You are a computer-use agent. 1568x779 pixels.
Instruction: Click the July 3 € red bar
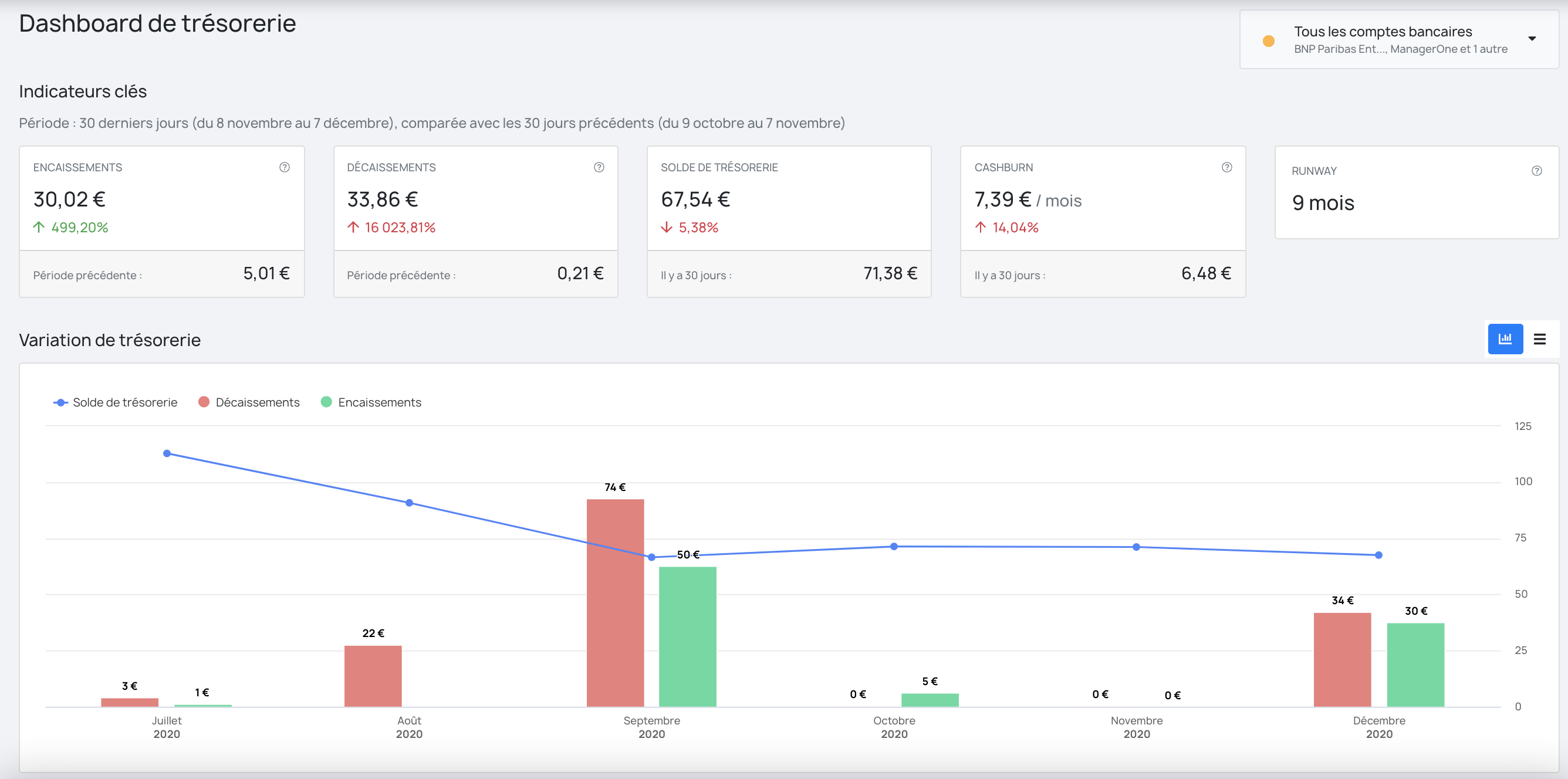pos(130,702)
